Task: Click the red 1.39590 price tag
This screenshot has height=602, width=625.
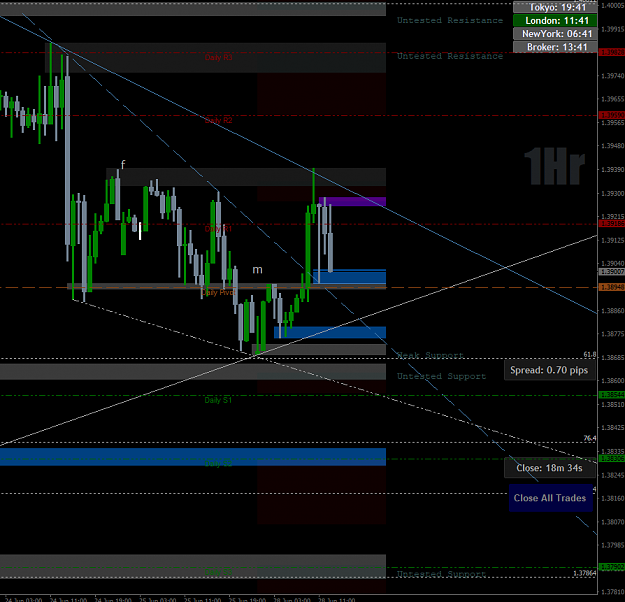Action: pos(612,115)
